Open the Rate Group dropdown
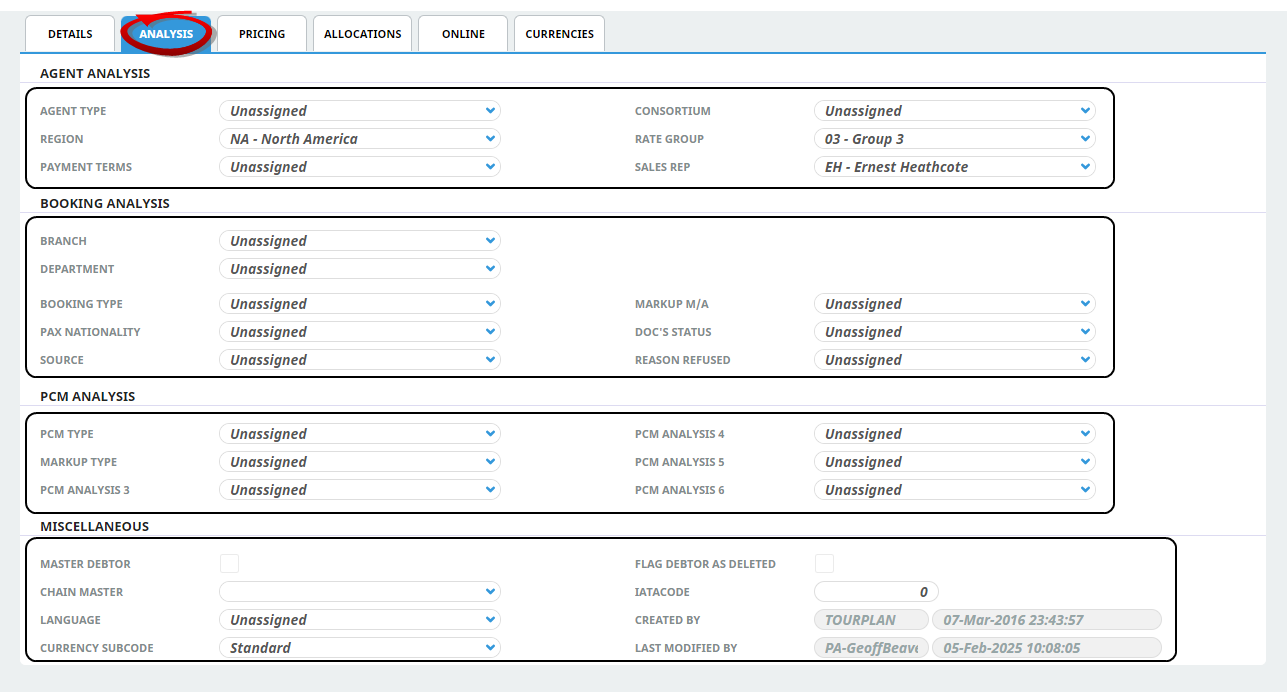Viewport: 1287px width, 692px height. point(954,138)
